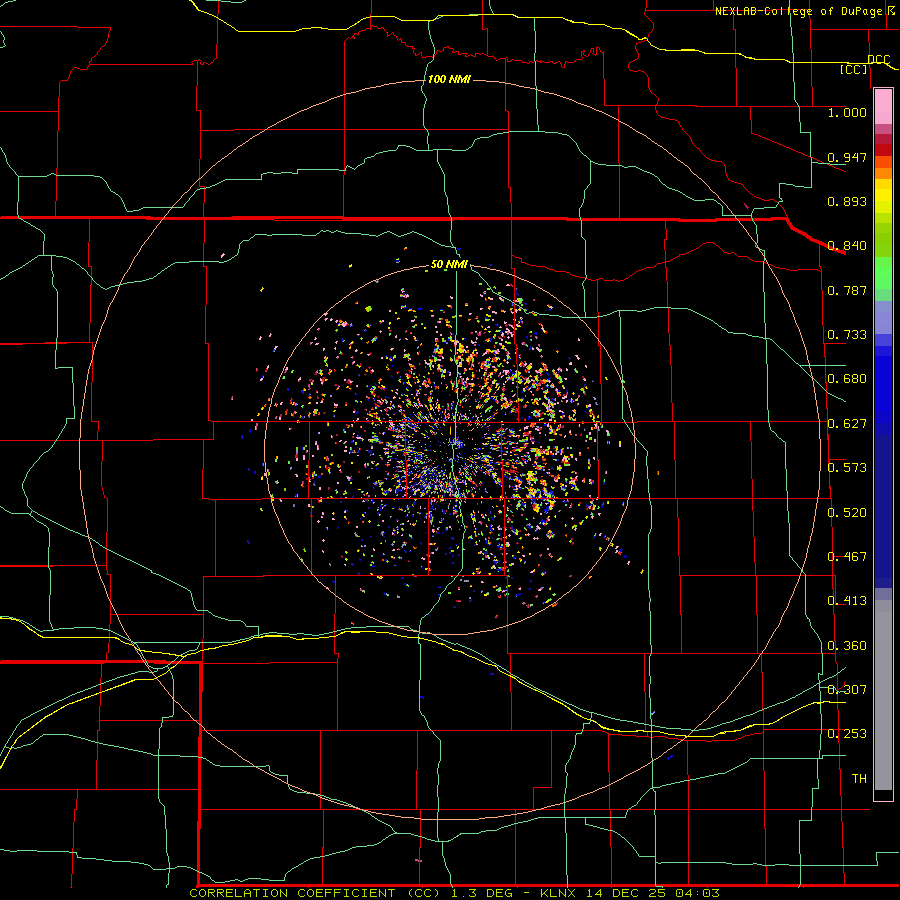The height and width of the screenshot is (900, 900).
Task: Select the 0.893 scale value
Action: [847, 201]
